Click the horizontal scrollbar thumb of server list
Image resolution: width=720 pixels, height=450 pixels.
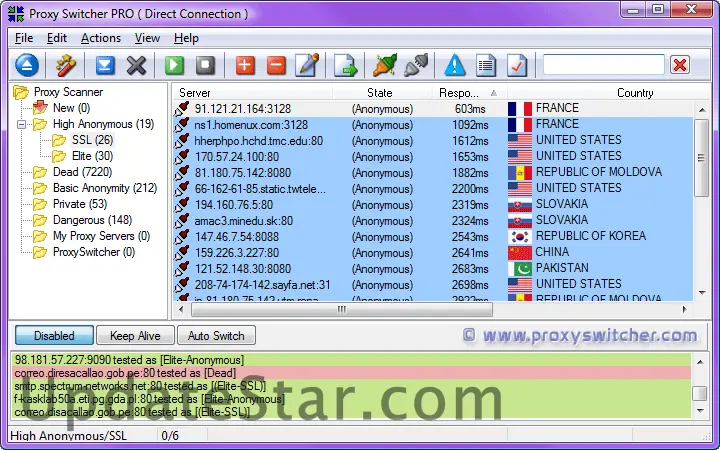(x=342, y=309)
